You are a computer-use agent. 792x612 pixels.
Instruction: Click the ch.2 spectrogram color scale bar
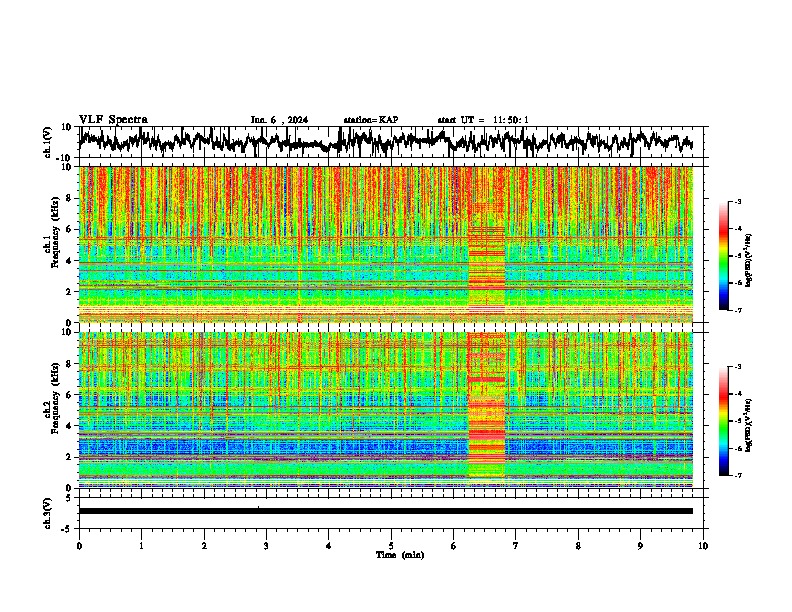(x=723, y=421)
